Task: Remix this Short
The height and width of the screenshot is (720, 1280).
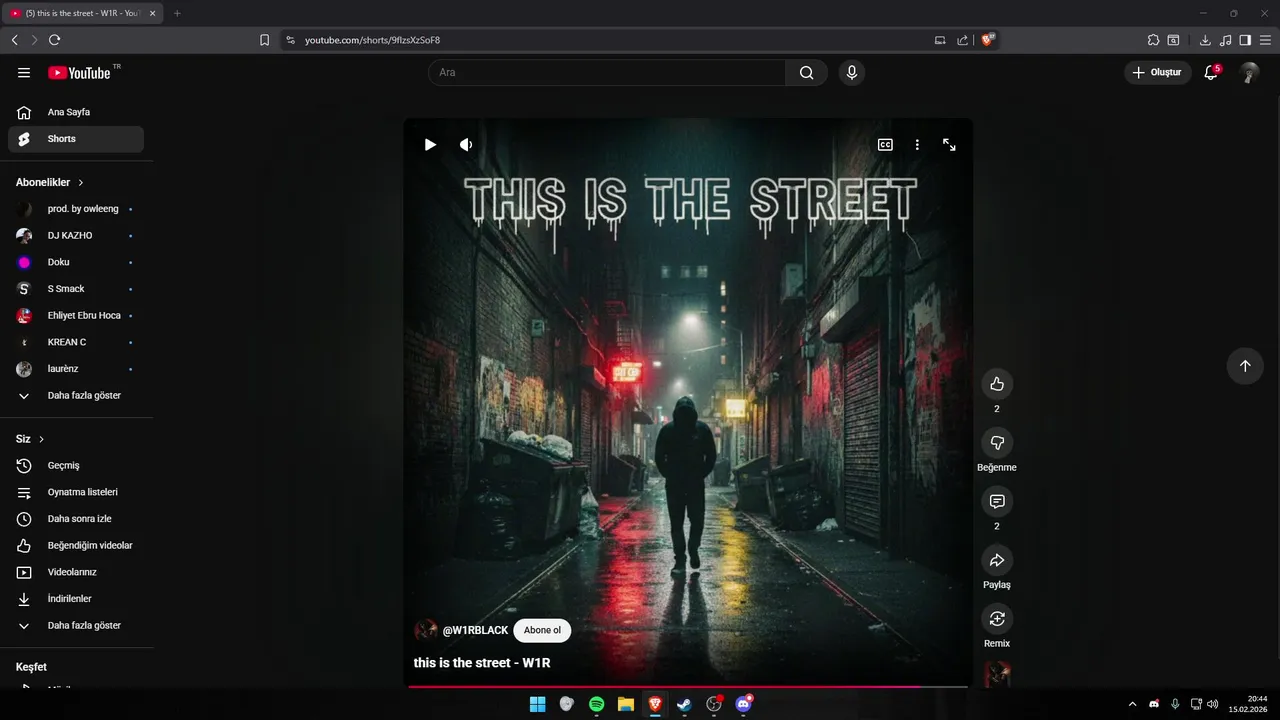Action: 997,618
